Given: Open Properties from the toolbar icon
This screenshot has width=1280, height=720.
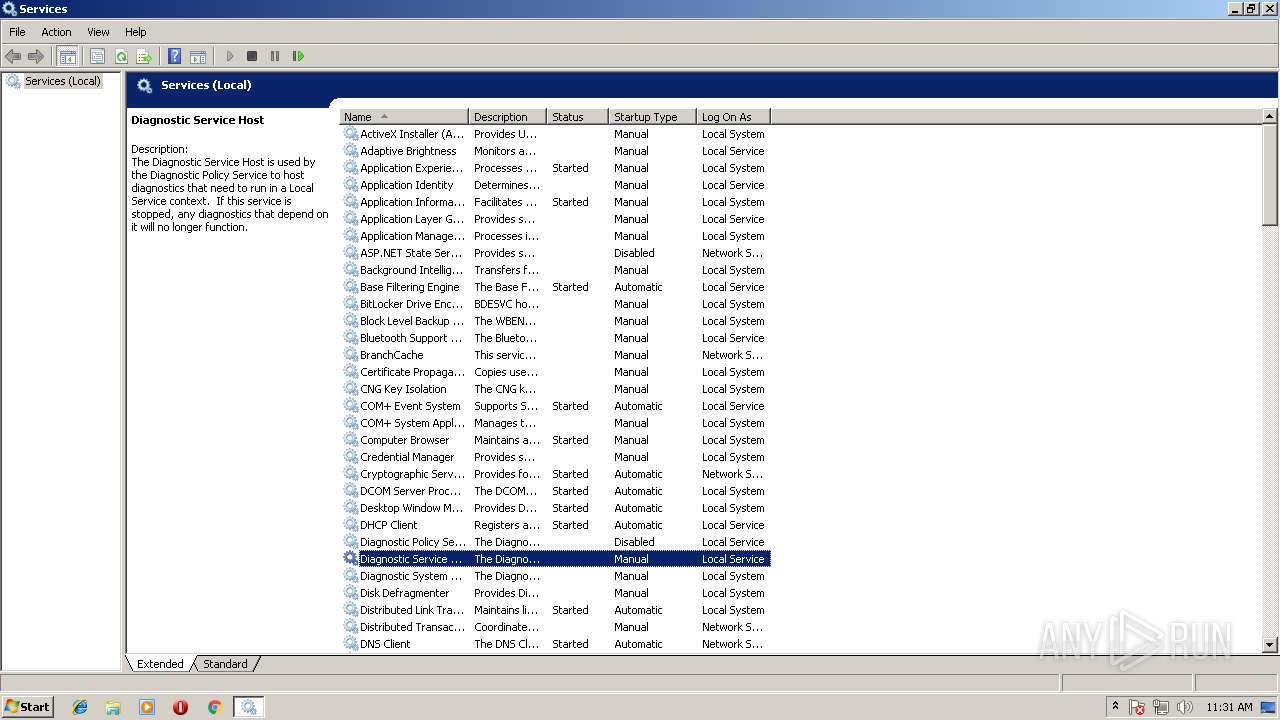Looking at the screenshot, I should [x=97, y=57].
